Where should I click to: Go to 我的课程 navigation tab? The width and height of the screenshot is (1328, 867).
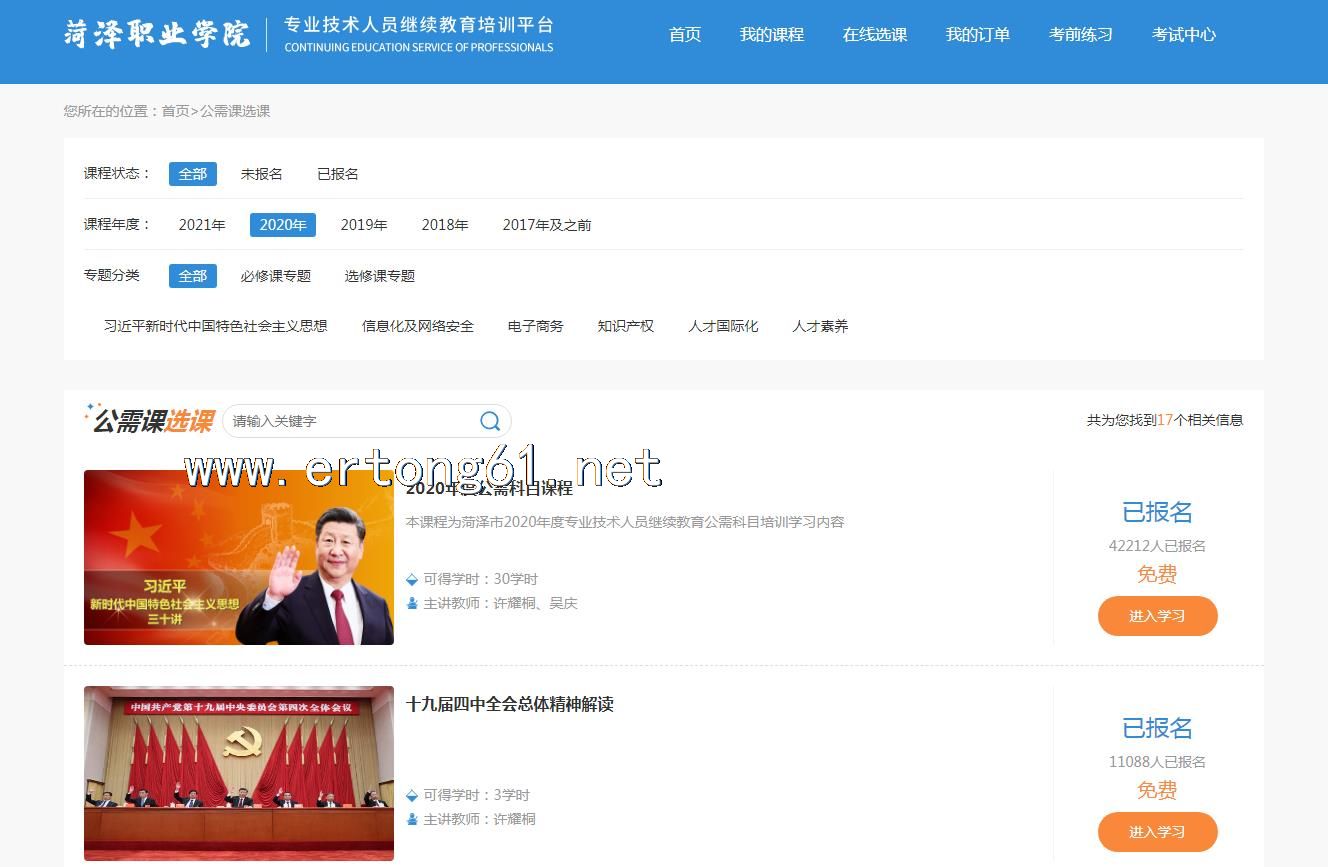point(771,35)
